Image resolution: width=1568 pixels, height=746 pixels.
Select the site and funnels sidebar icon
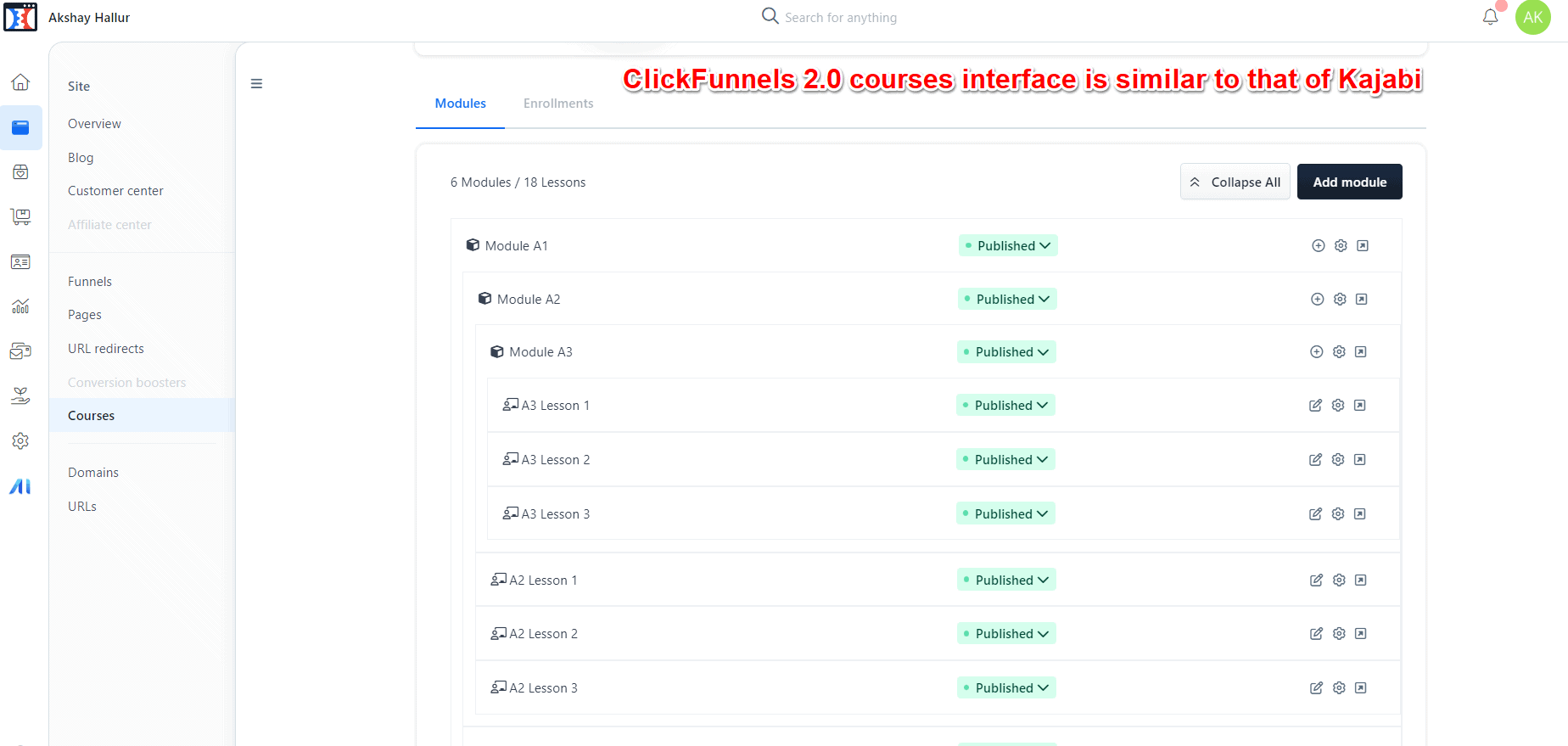click(21, 127)
